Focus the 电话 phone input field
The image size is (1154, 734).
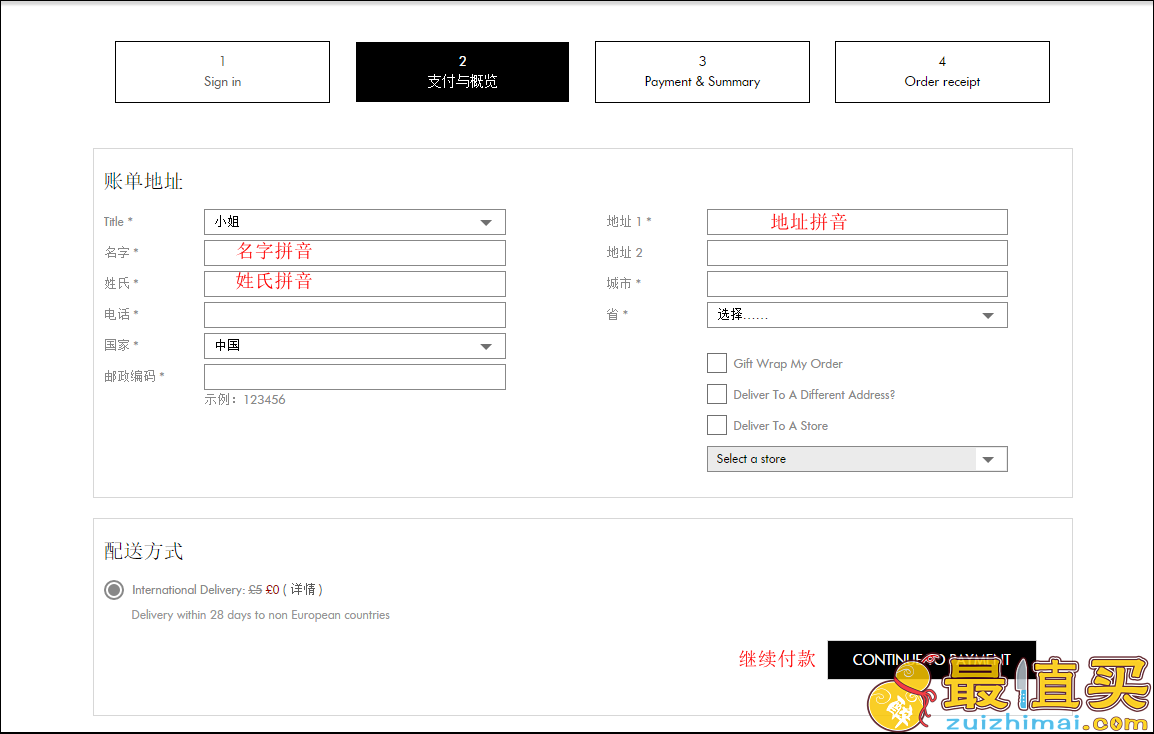point(355,314)
